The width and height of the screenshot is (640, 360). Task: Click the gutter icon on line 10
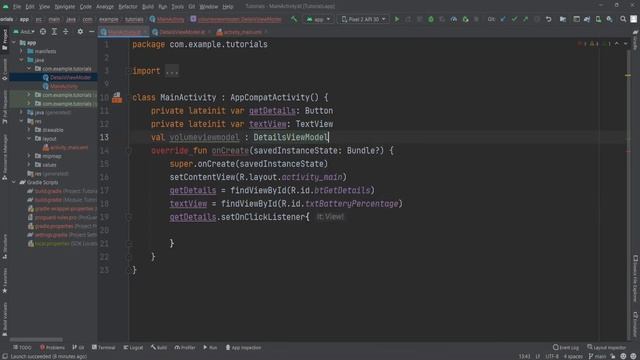point(117,97)
